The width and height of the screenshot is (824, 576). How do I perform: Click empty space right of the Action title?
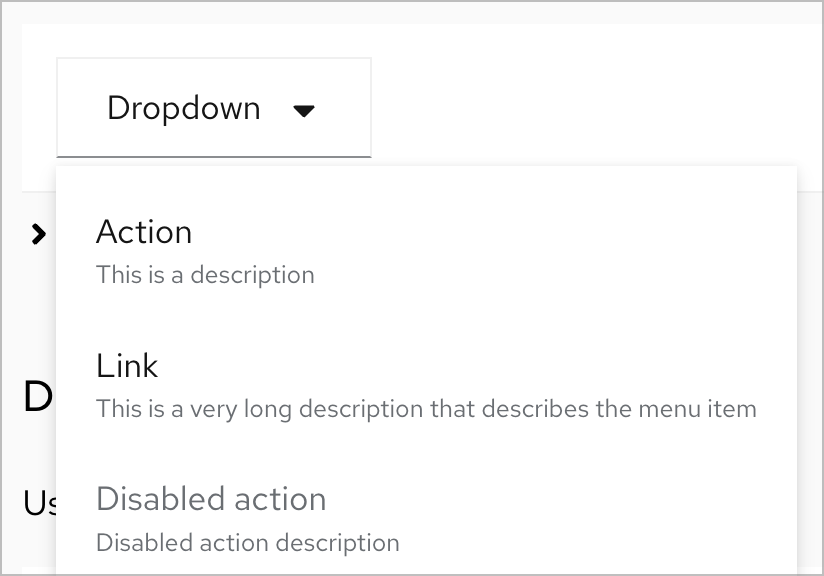tap(500, 232)
